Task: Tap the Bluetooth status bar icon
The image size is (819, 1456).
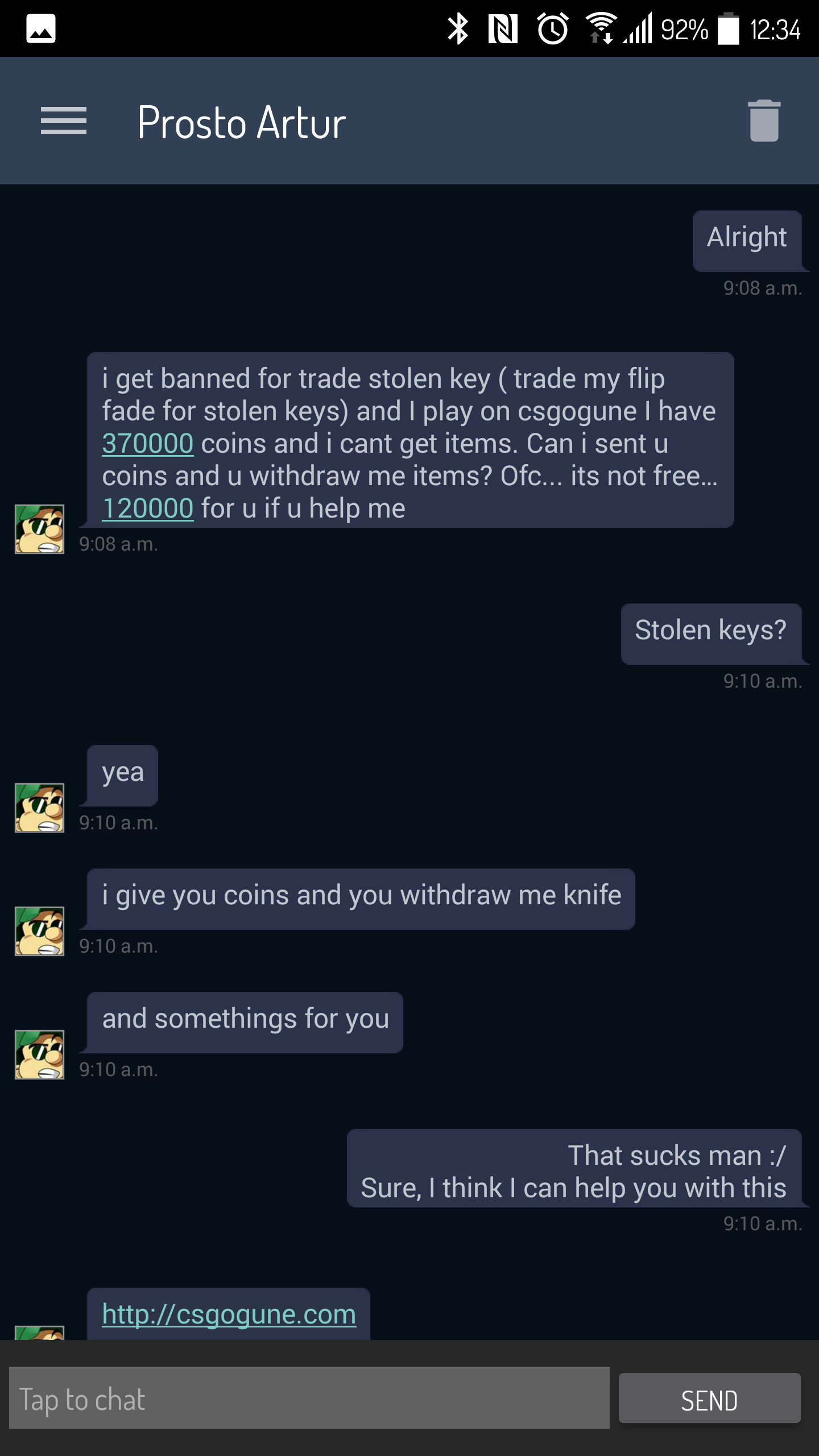Action: pyautogui.click(x=458, y=29)
